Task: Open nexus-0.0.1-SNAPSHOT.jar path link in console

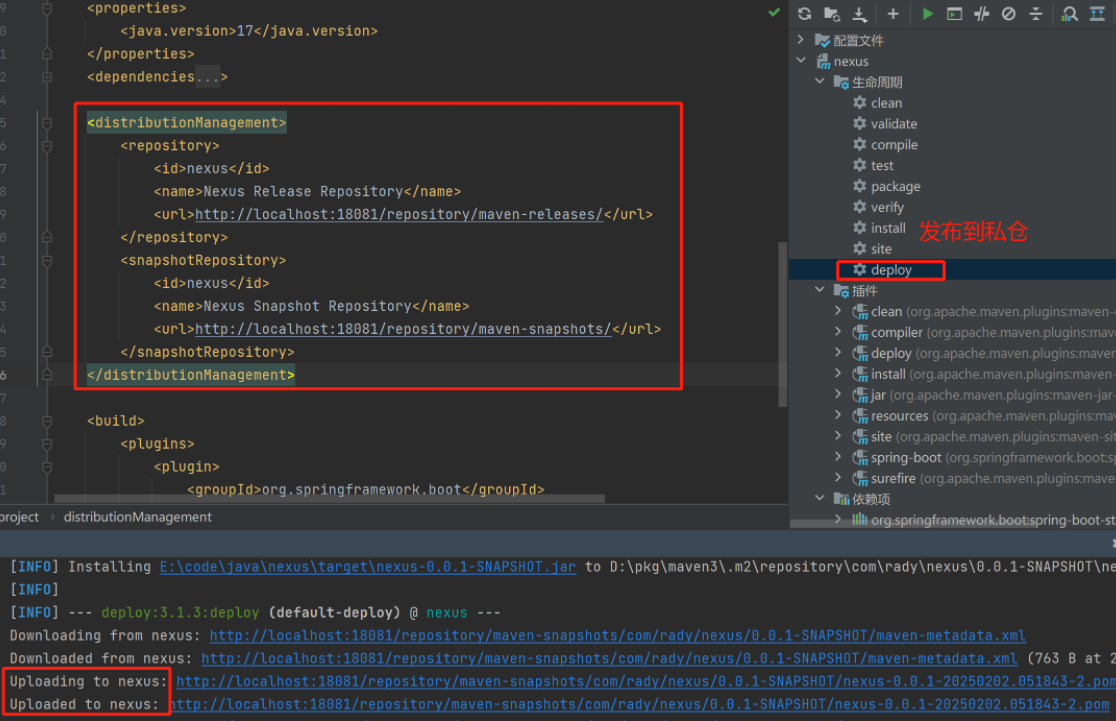Action: pyautogui.click(x=368, y=567)
